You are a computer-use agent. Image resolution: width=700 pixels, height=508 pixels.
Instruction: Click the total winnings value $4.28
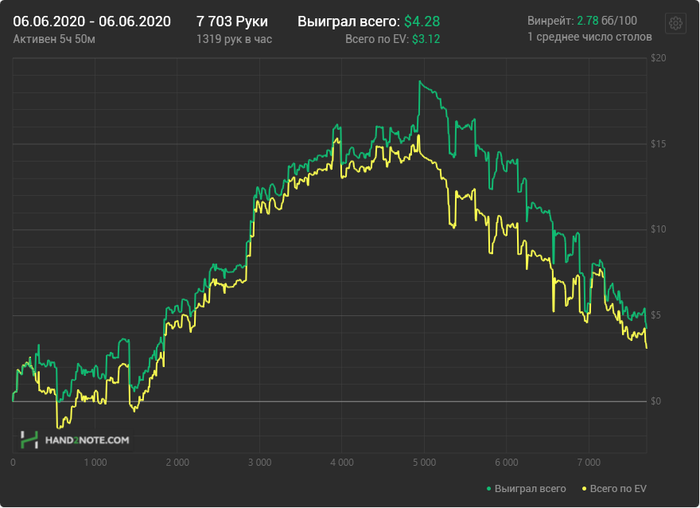[x=422, y=21]
